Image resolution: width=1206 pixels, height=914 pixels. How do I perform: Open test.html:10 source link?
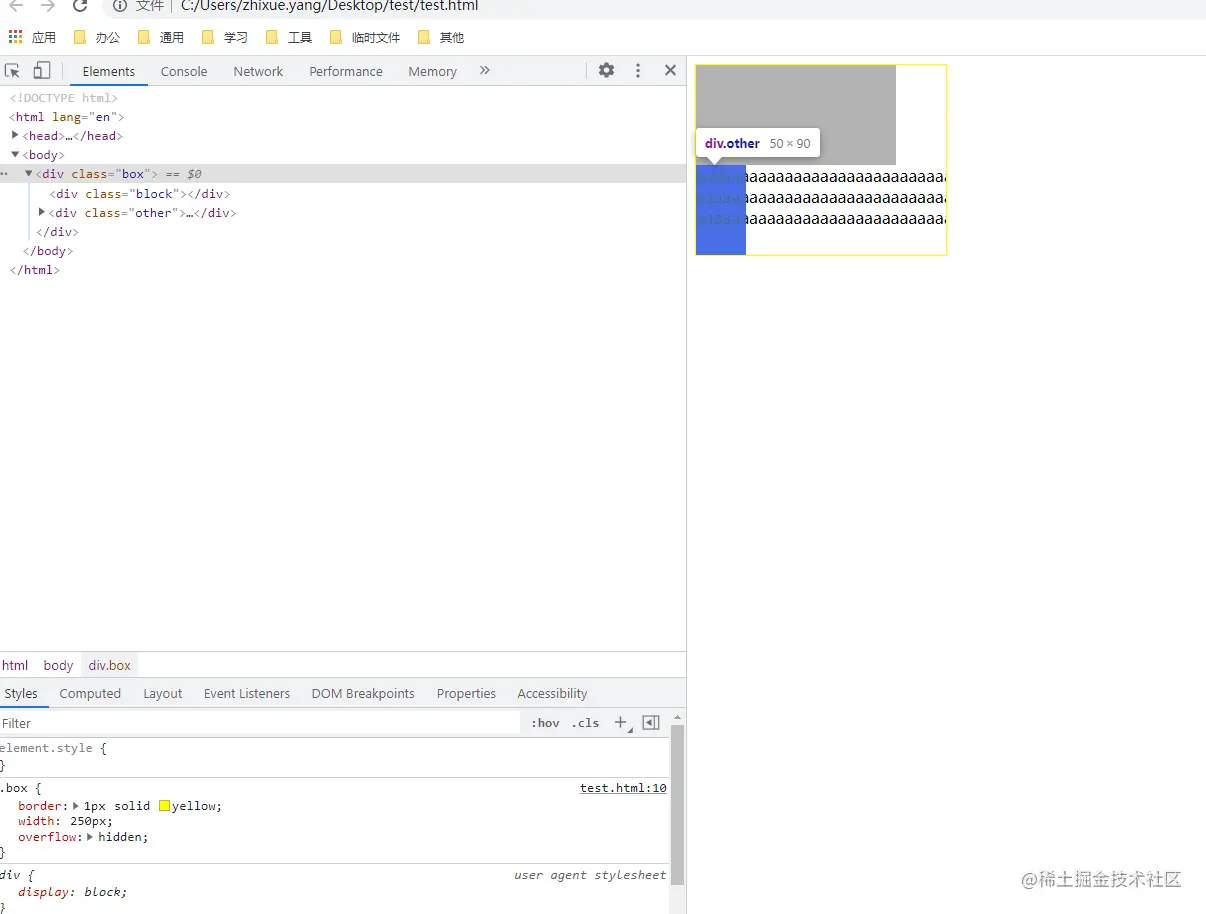623,788
